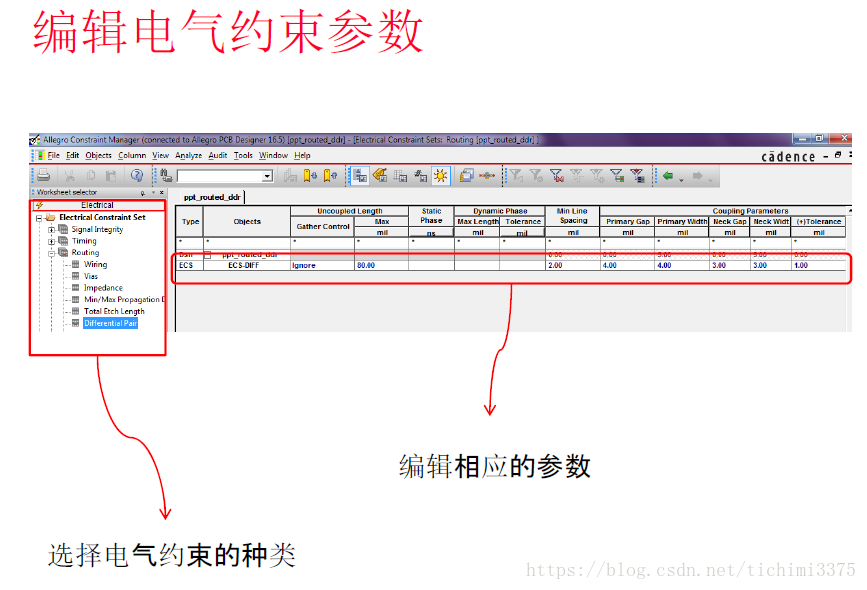Click the Electrical worksheet section button
This screenshot has width=867, height=590.
(98, 205)
